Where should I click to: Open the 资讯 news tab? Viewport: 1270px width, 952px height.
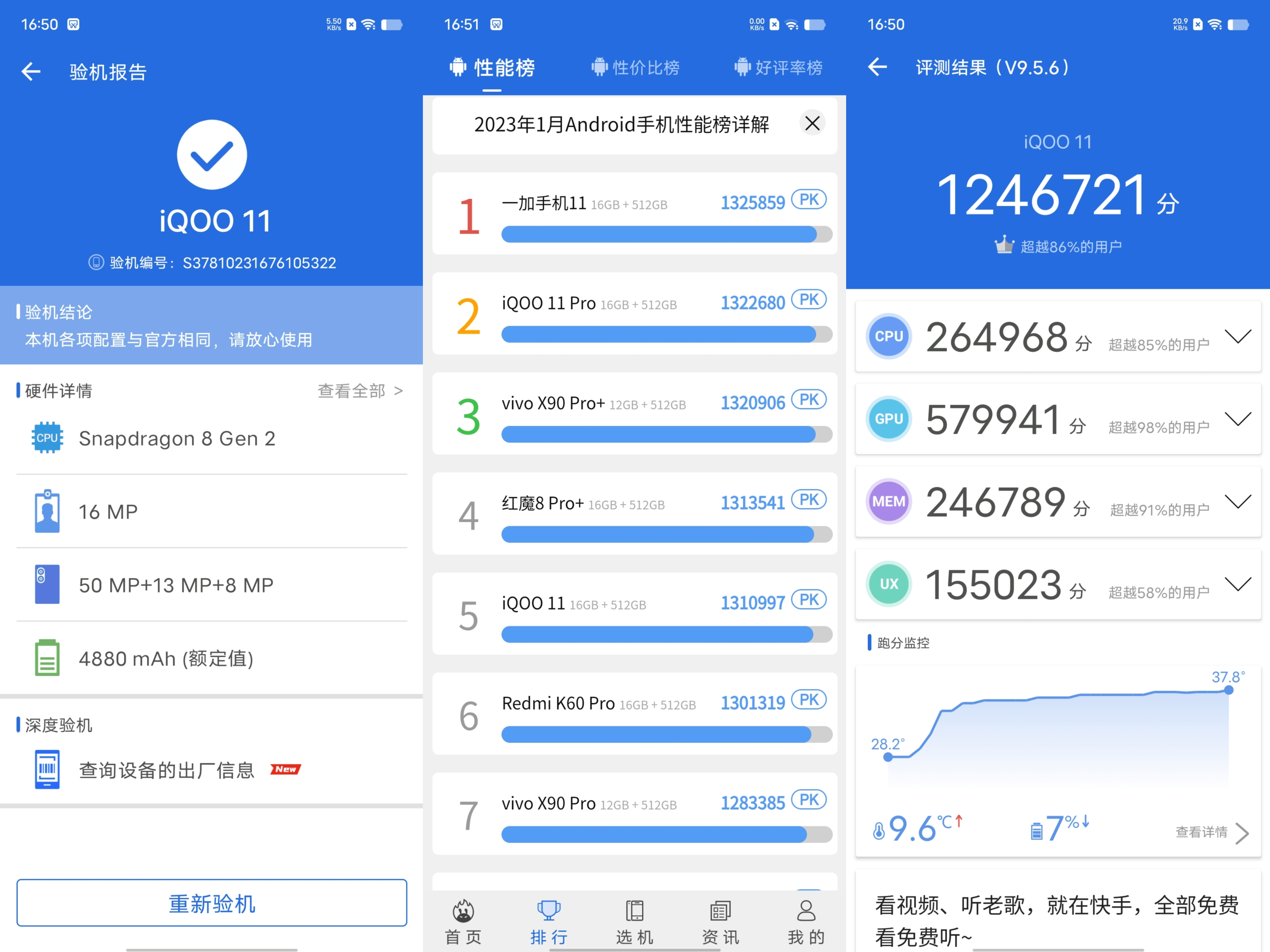(720, 921)
